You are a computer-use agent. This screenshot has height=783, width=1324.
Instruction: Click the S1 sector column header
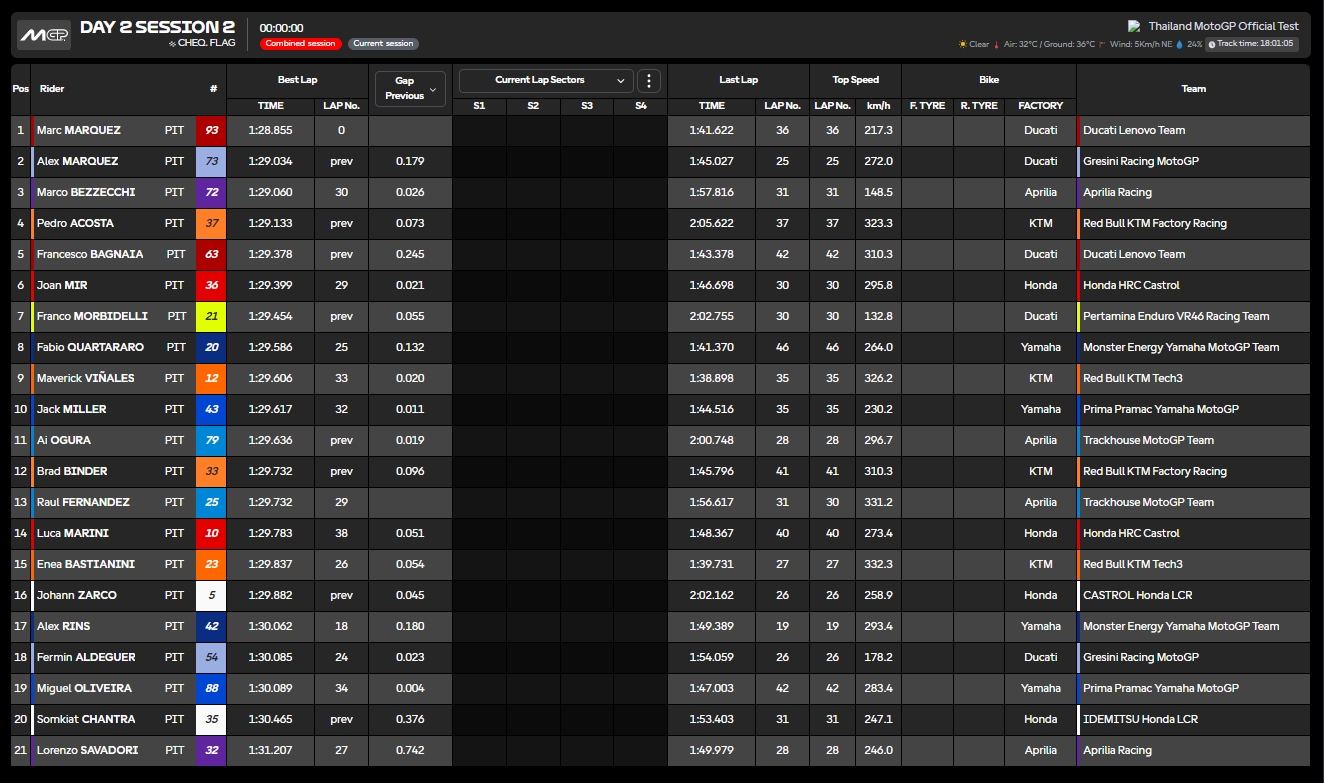point(479,106)
